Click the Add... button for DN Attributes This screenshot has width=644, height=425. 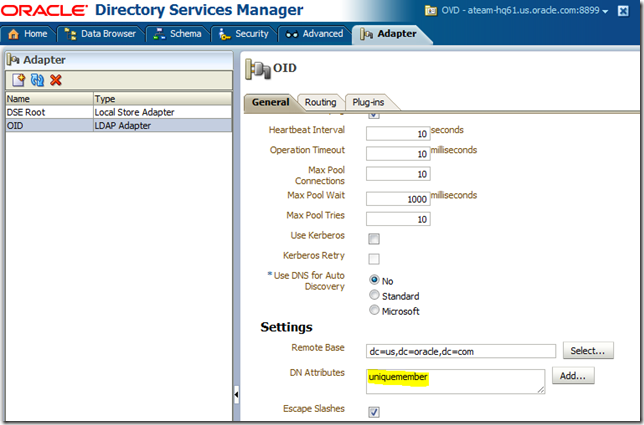572,376
